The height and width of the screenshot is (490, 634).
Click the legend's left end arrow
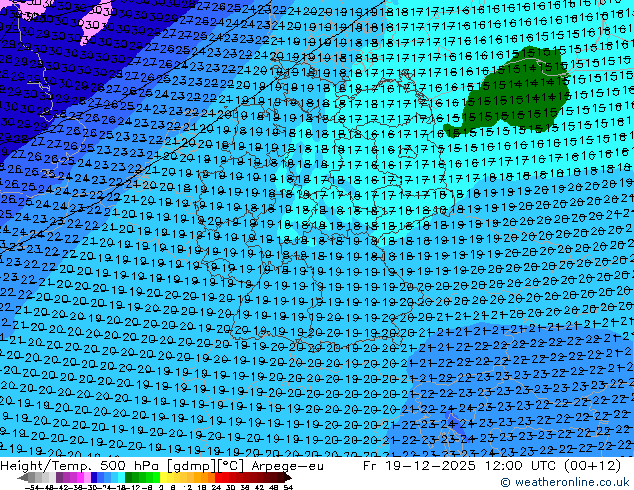point(22,478)
